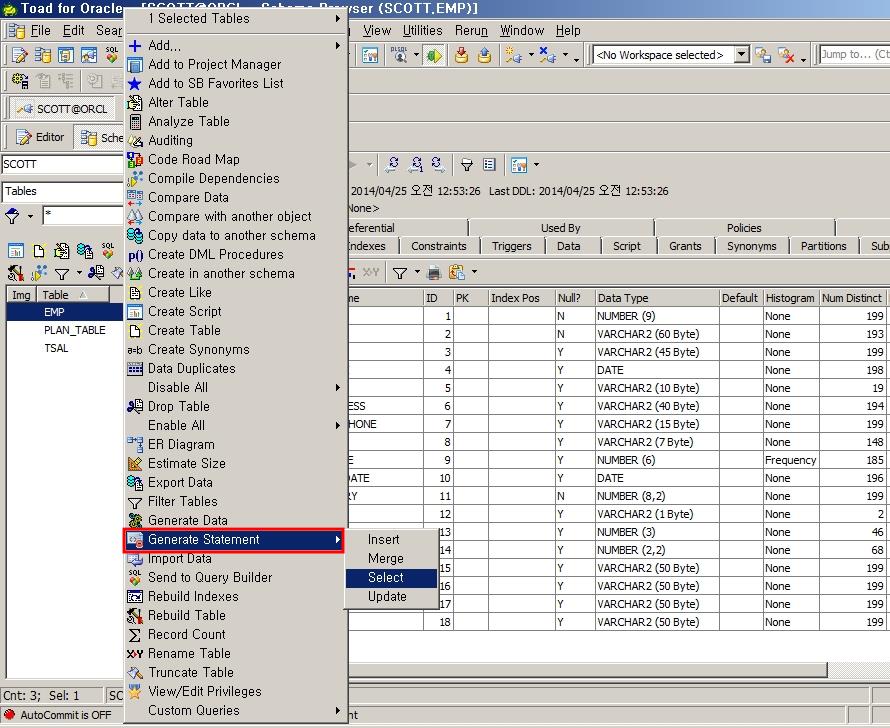Viewport: 890px width, 728px height.
Task: Click the Commit icon in main toolbar
Action: [x=461, y=56]
